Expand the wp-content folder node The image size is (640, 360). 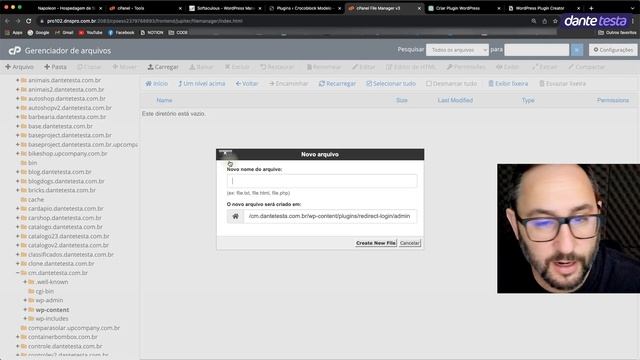(25, 310)
